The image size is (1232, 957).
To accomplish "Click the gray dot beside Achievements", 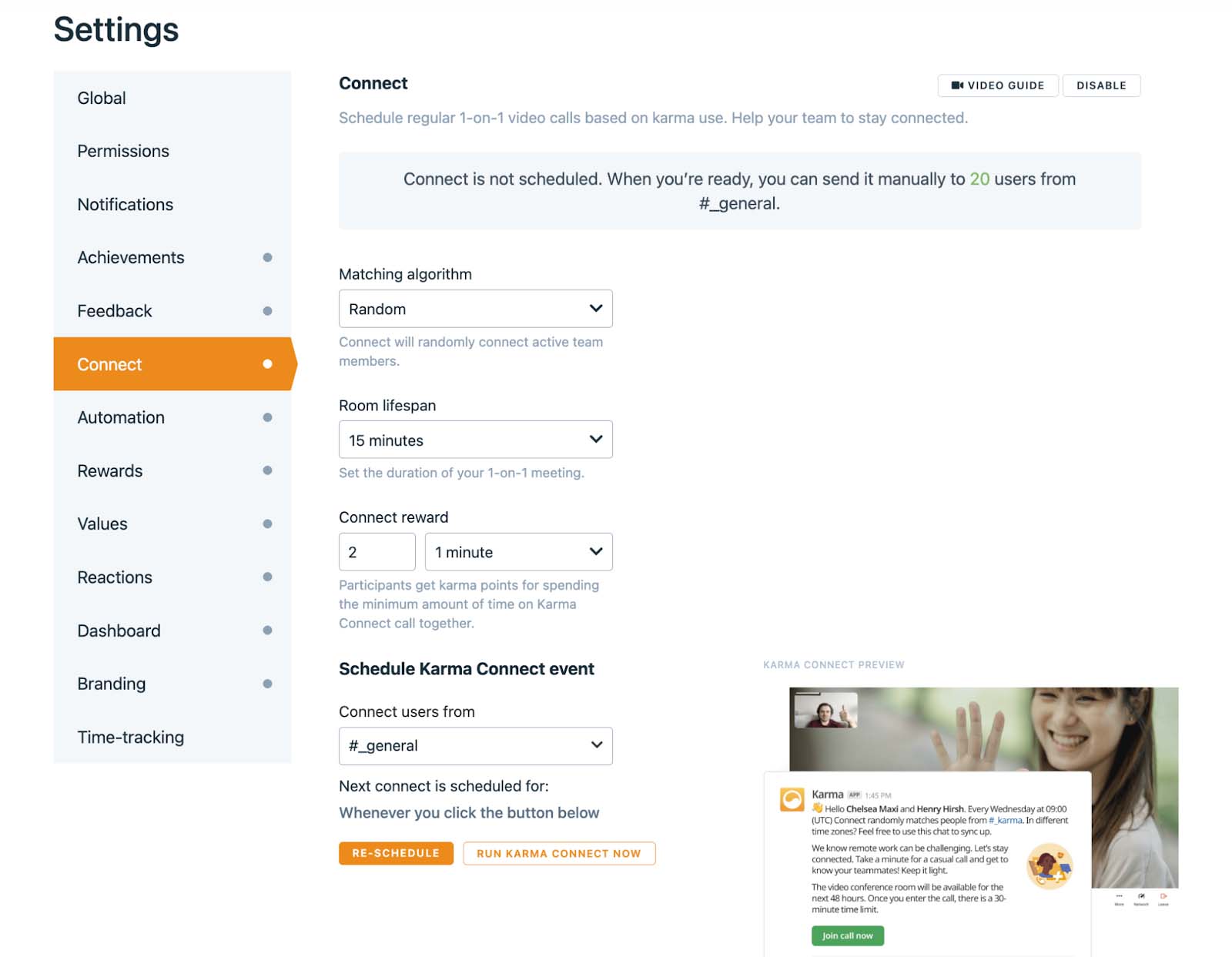I will (x=267, y=257).
